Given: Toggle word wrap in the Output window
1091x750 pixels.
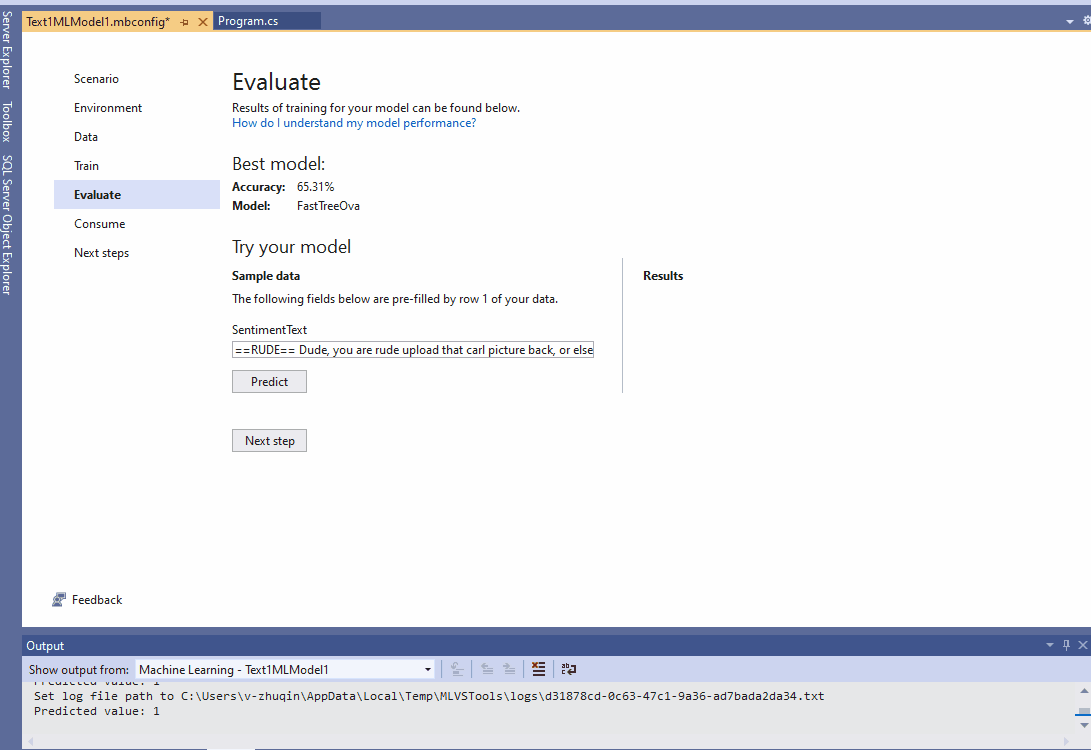Looking at the screenshot, I should pyautogui.click(x=568, y=668).
